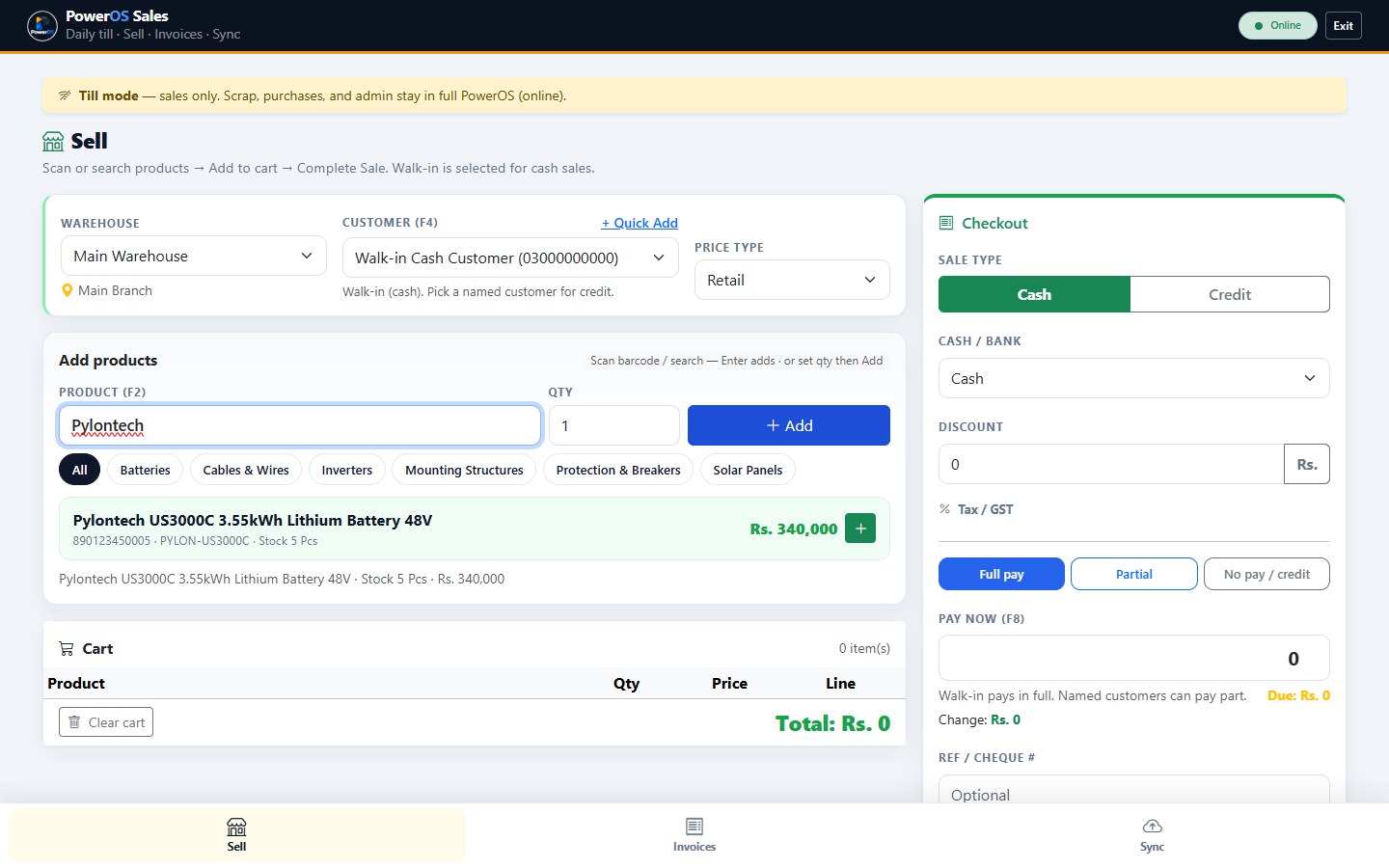
Task: Switch sale type to Credit
Action: (x=1230, y=294)
